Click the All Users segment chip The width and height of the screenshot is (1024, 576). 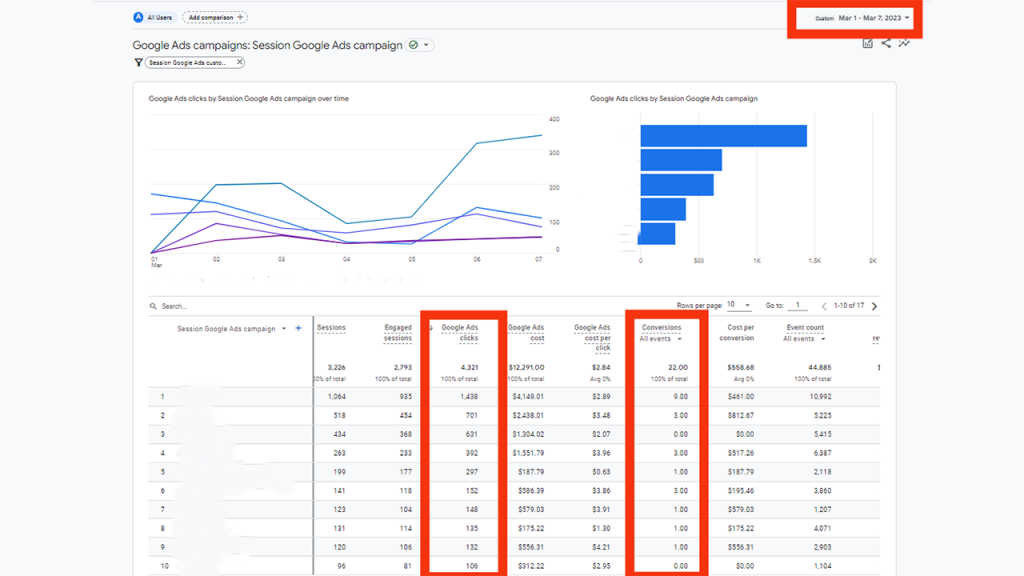point(153,18)
